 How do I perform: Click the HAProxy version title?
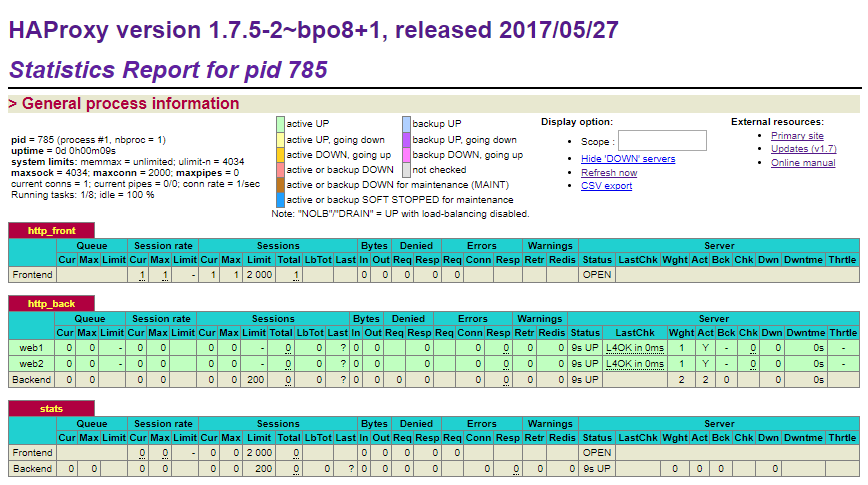[x=313, y=30]
